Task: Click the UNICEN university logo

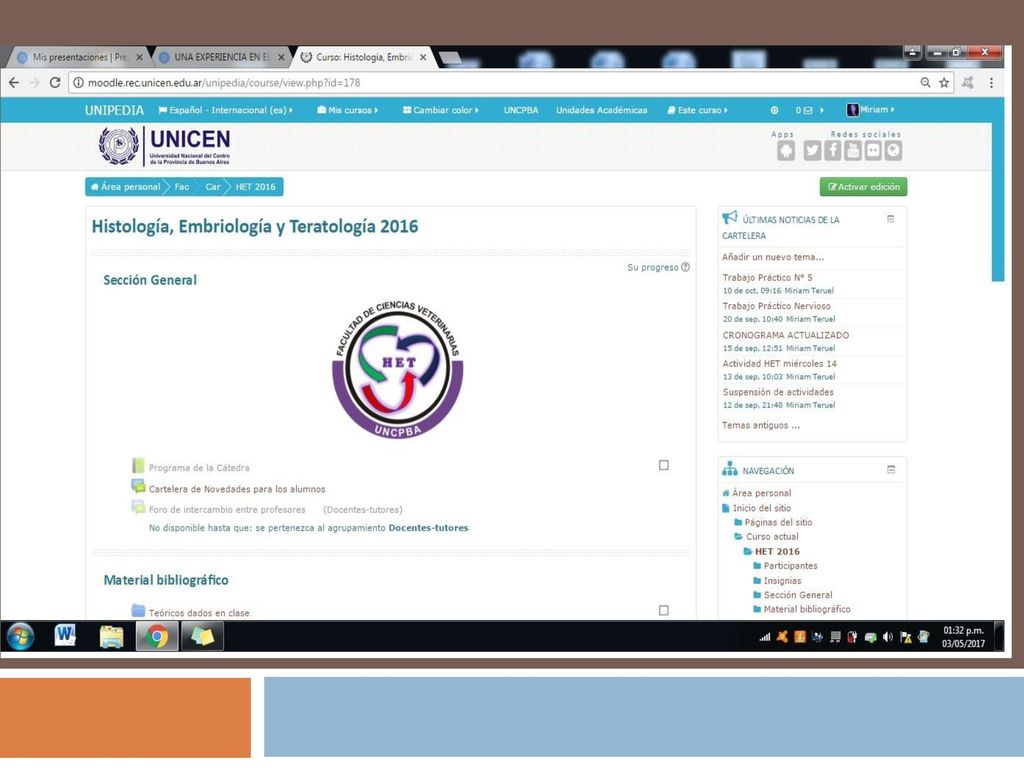Action: coord(165,146)
